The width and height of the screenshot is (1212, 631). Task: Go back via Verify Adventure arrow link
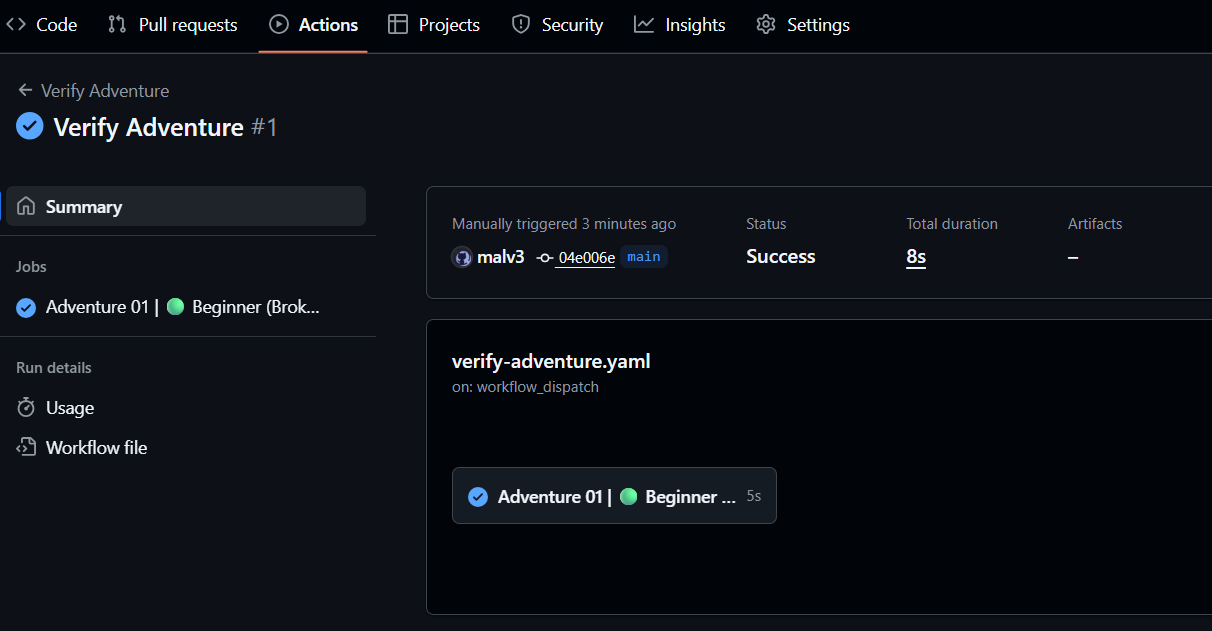click(x=93, y=91)
